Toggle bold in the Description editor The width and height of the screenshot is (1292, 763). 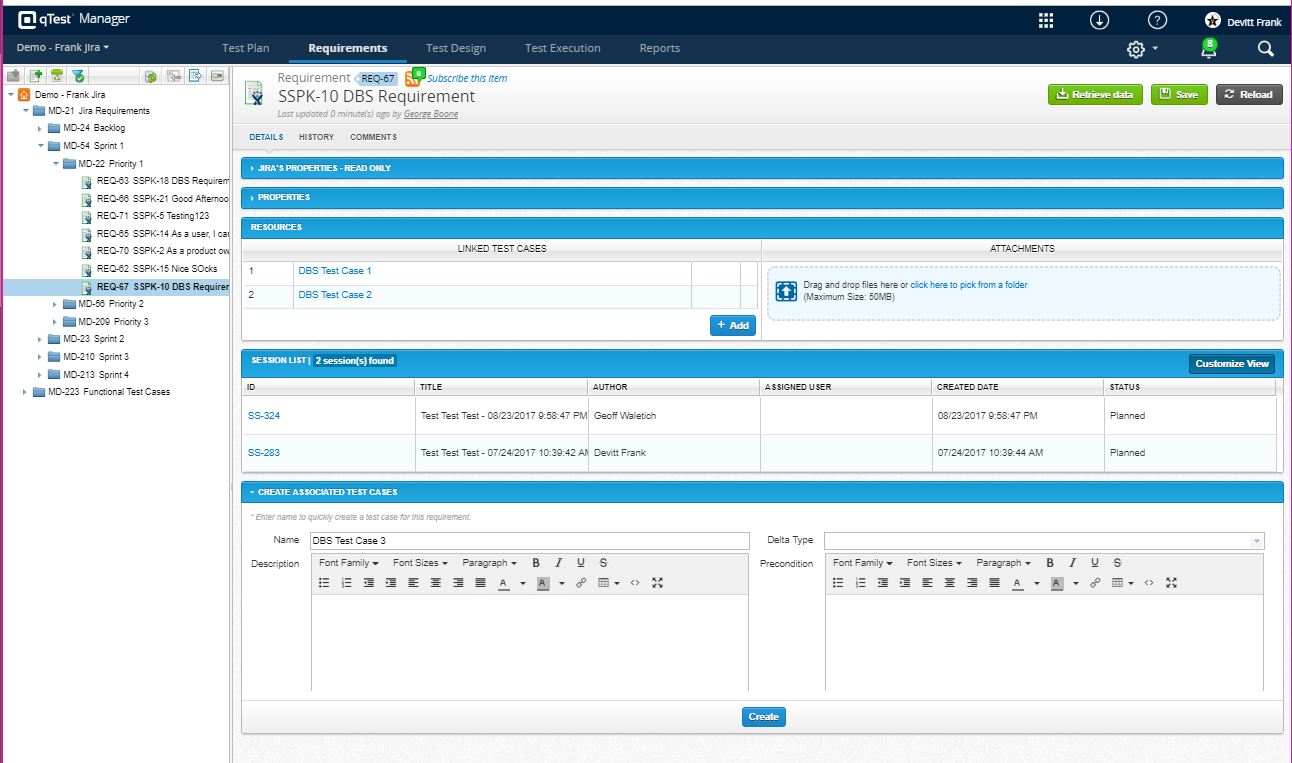[536, 563]
